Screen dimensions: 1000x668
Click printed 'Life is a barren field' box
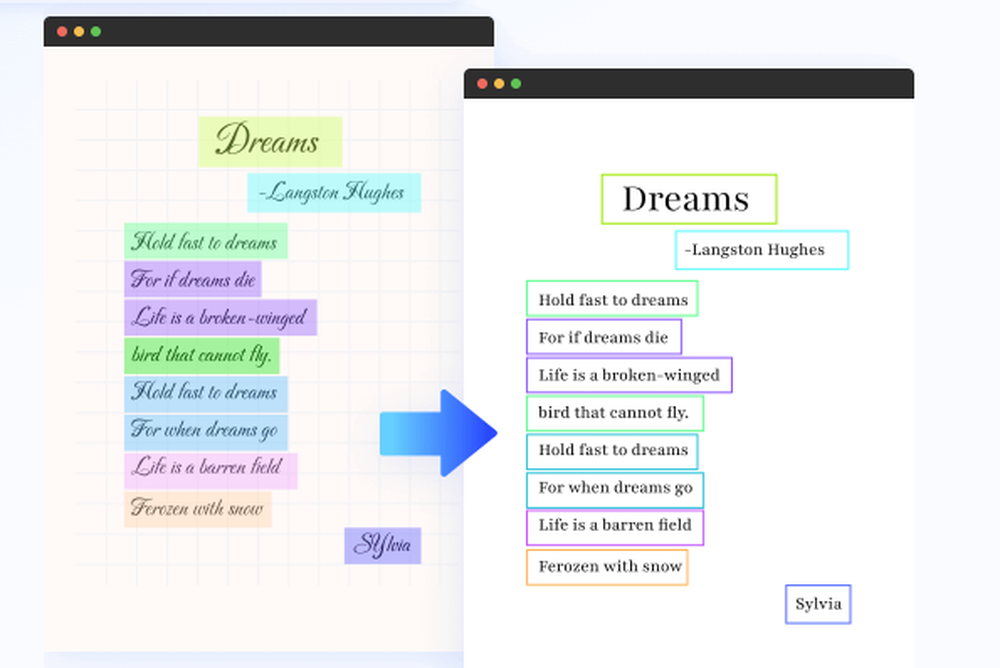click(615, 528)
